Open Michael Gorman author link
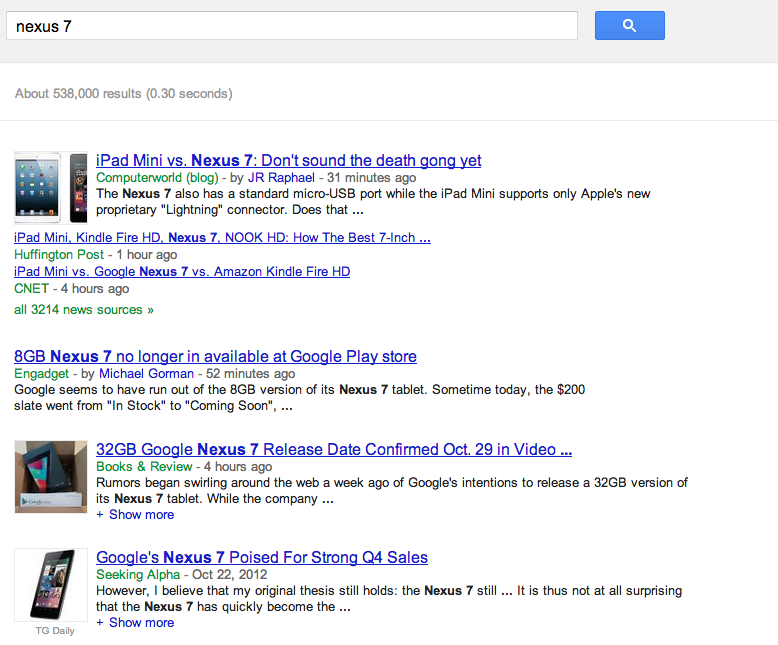This screenshot has width=778, height=645. (146, 374)
